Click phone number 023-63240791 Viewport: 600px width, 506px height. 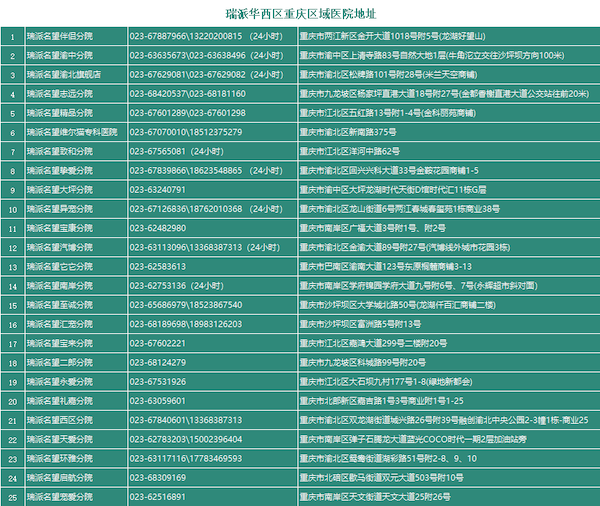pos(158,190)
